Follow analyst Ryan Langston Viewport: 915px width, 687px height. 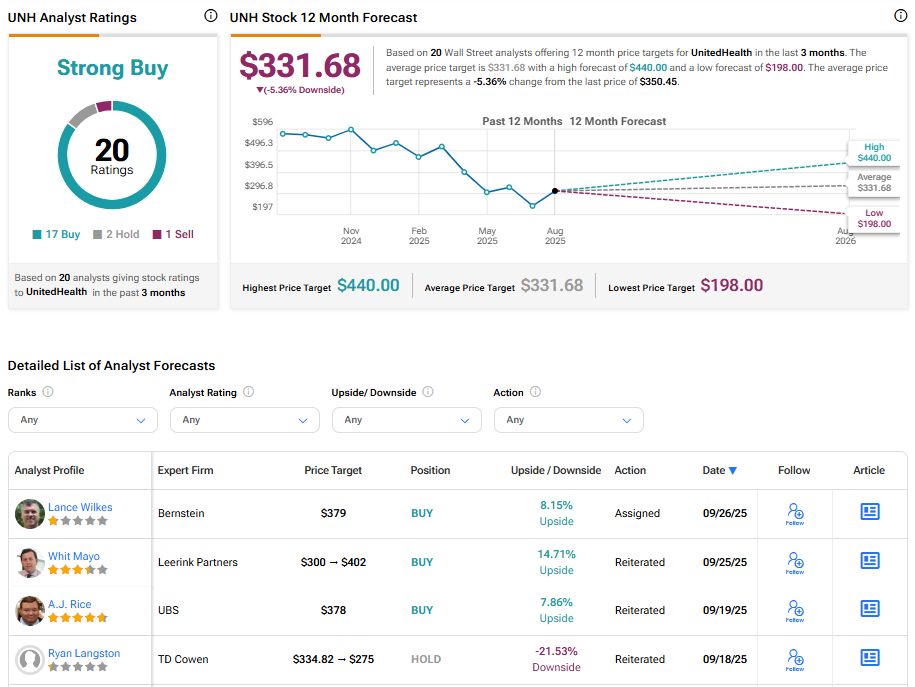795,658
